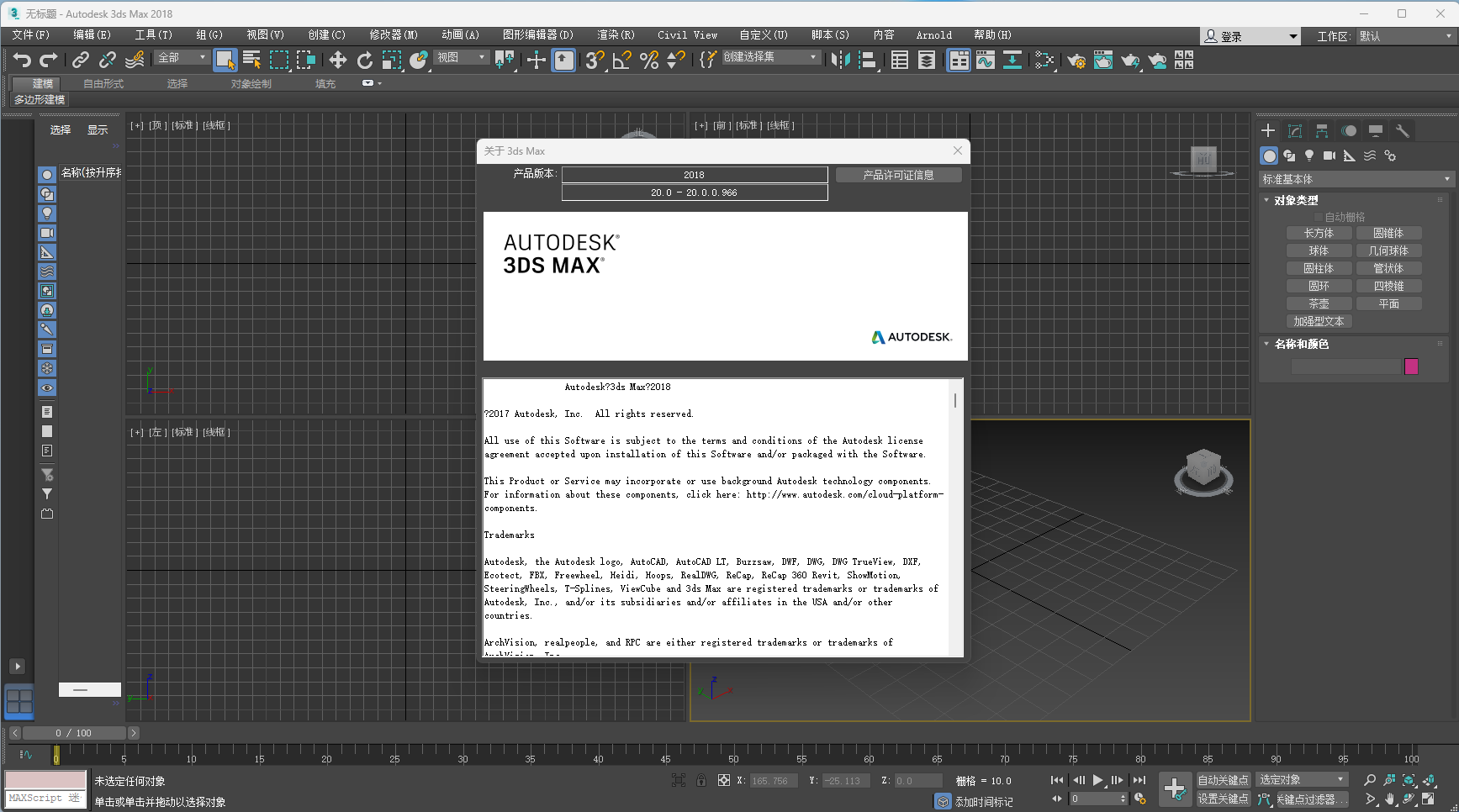This screenshot has width=1459, height=812.
Task: Click the Undo arrow in main toolbar
Action: tap(22, 60)
